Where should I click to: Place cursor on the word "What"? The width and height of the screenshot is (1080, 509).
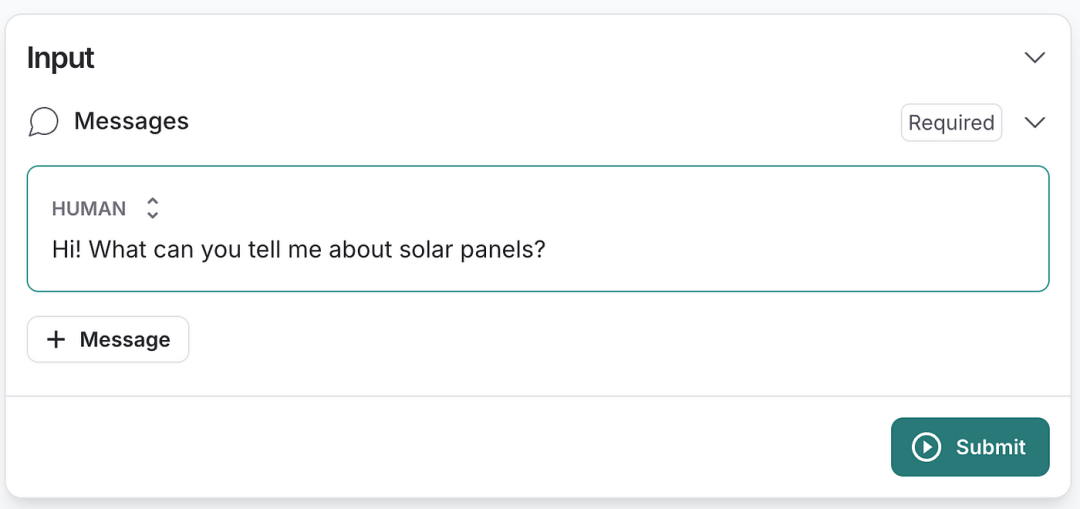118,249
